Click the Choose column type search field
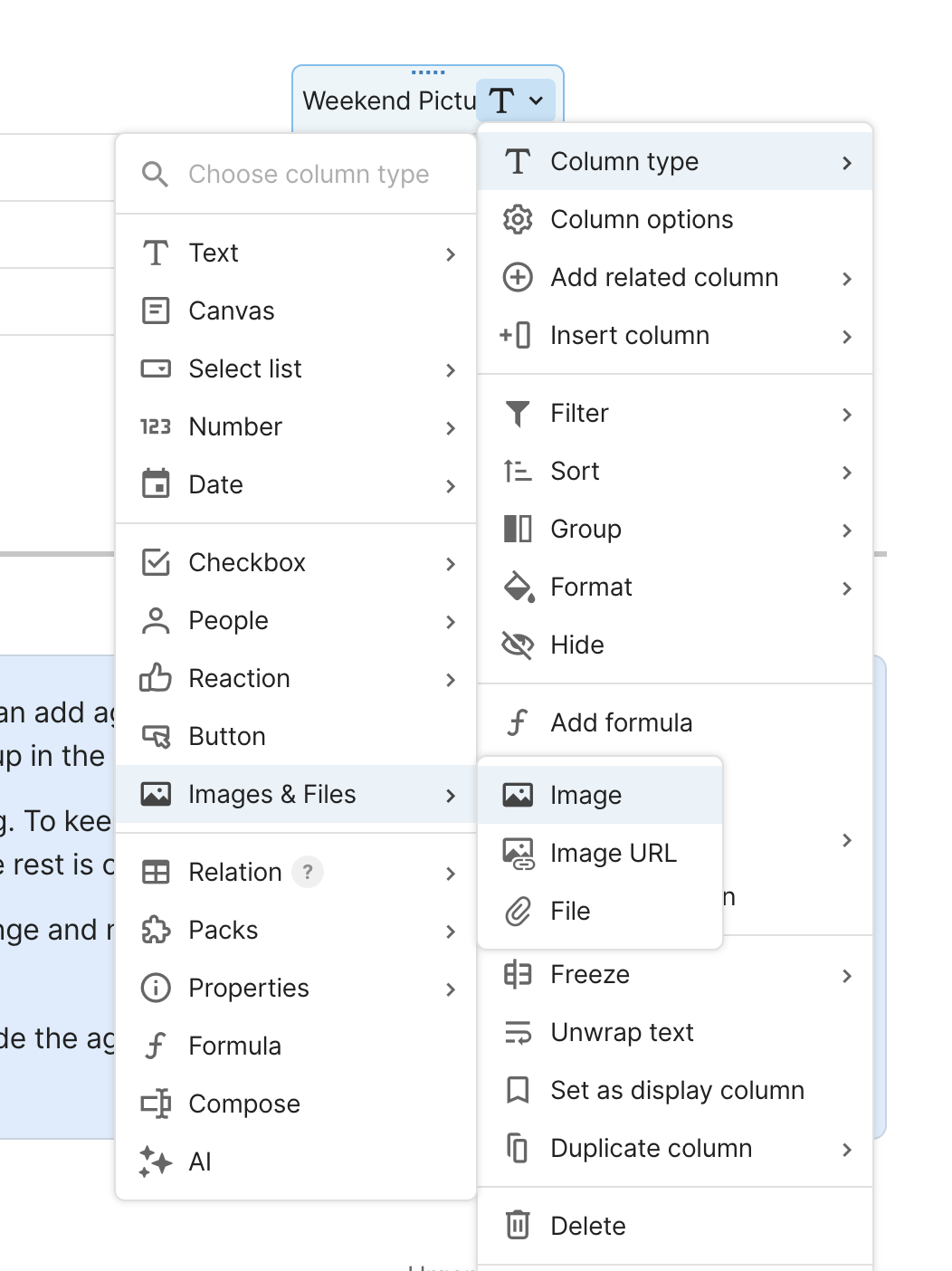 click(x=308, y=174)
